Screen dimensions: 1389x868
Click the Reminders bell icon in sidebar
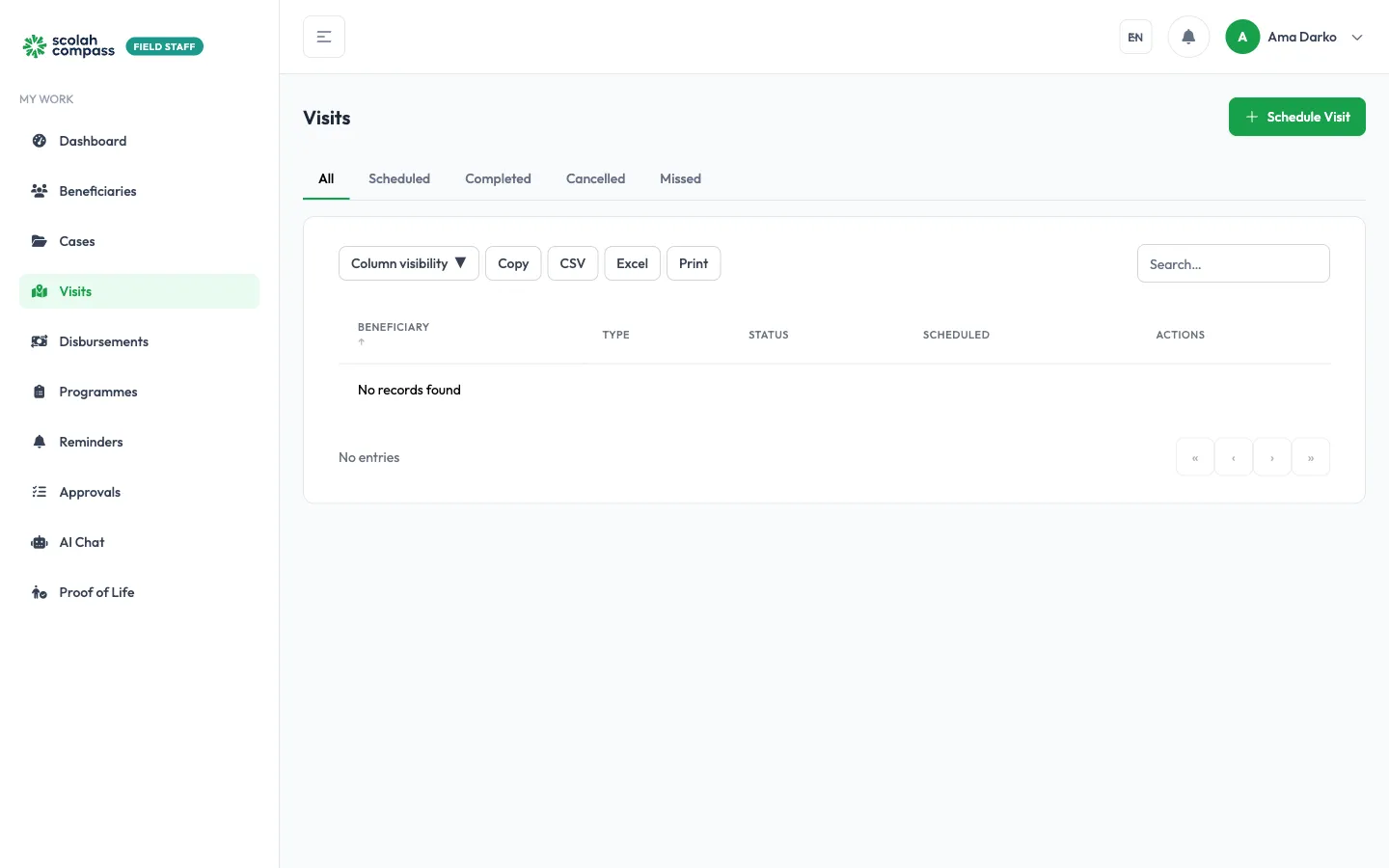pyautogui.click(x=40, y=442)
